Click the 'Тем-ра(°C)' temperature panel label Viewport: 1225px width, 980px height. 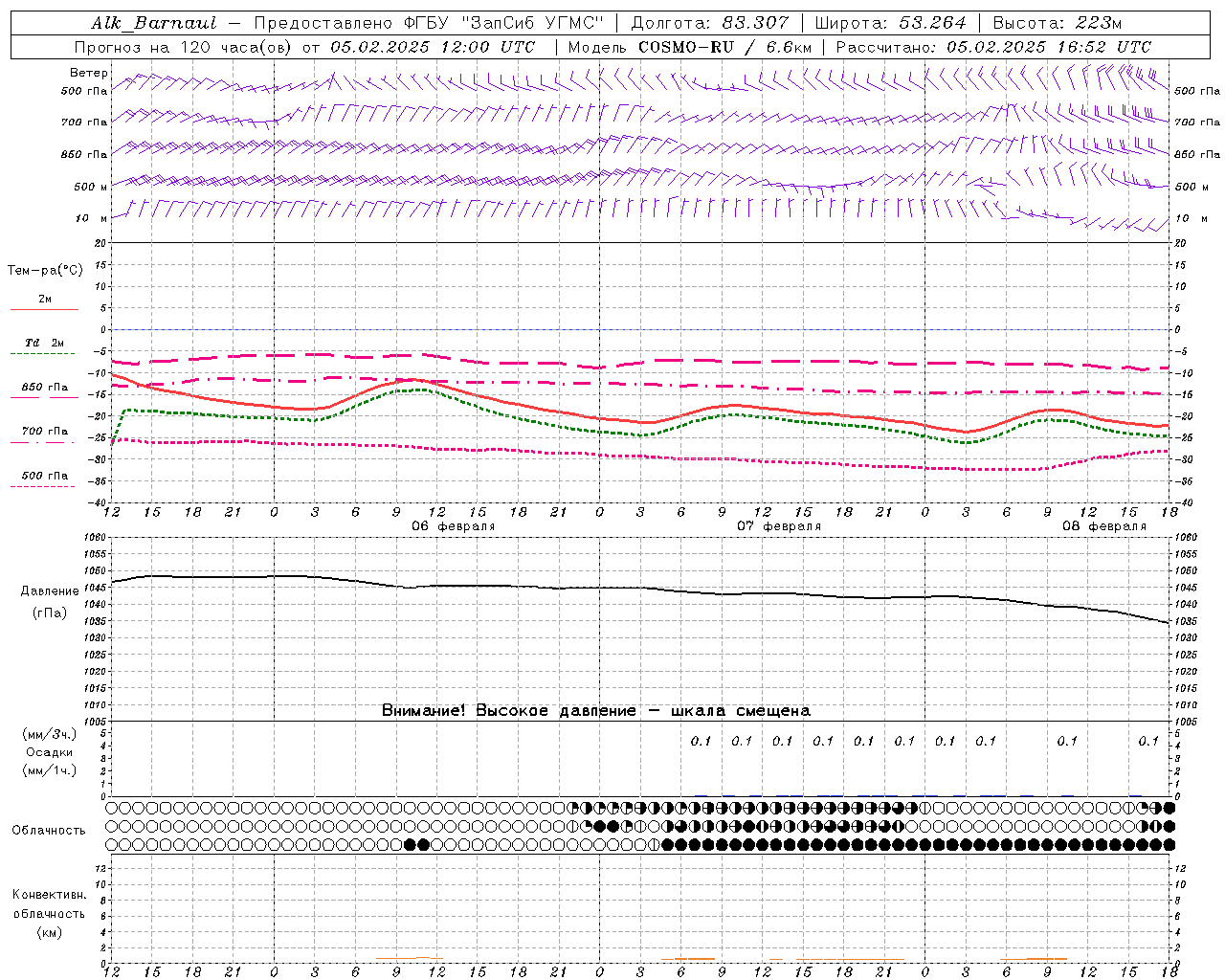tap(45, 271)
